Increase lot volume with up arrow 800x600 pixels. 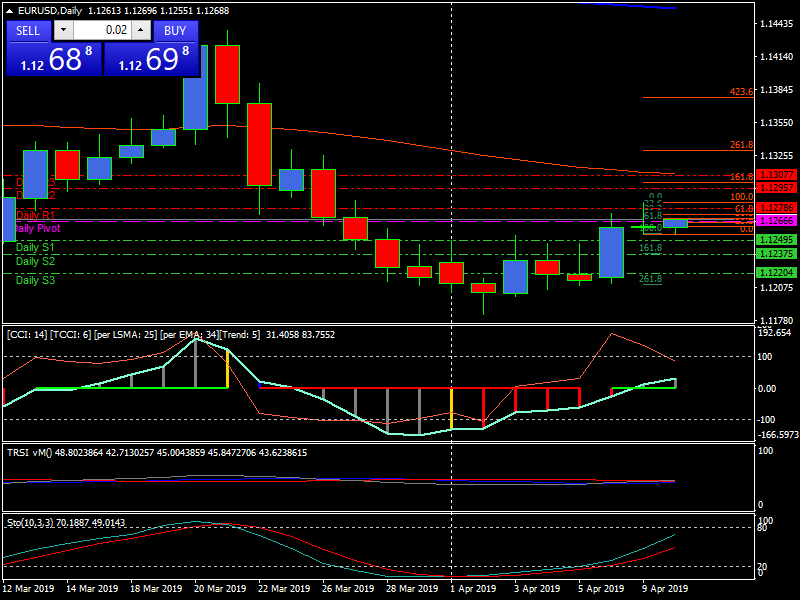pos(144,30)
